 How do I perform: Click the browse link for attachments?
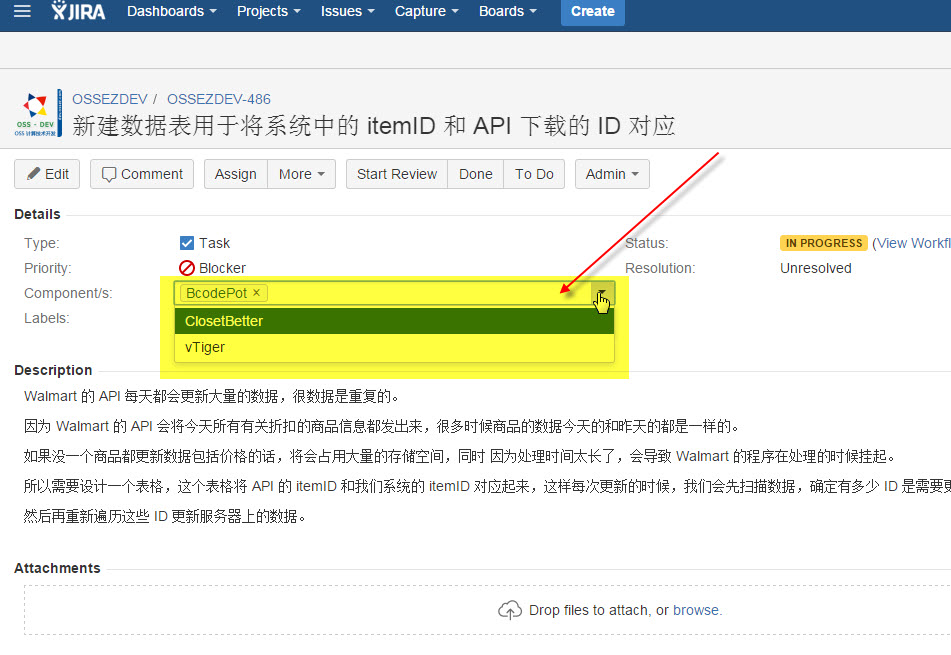coord(696,610)
